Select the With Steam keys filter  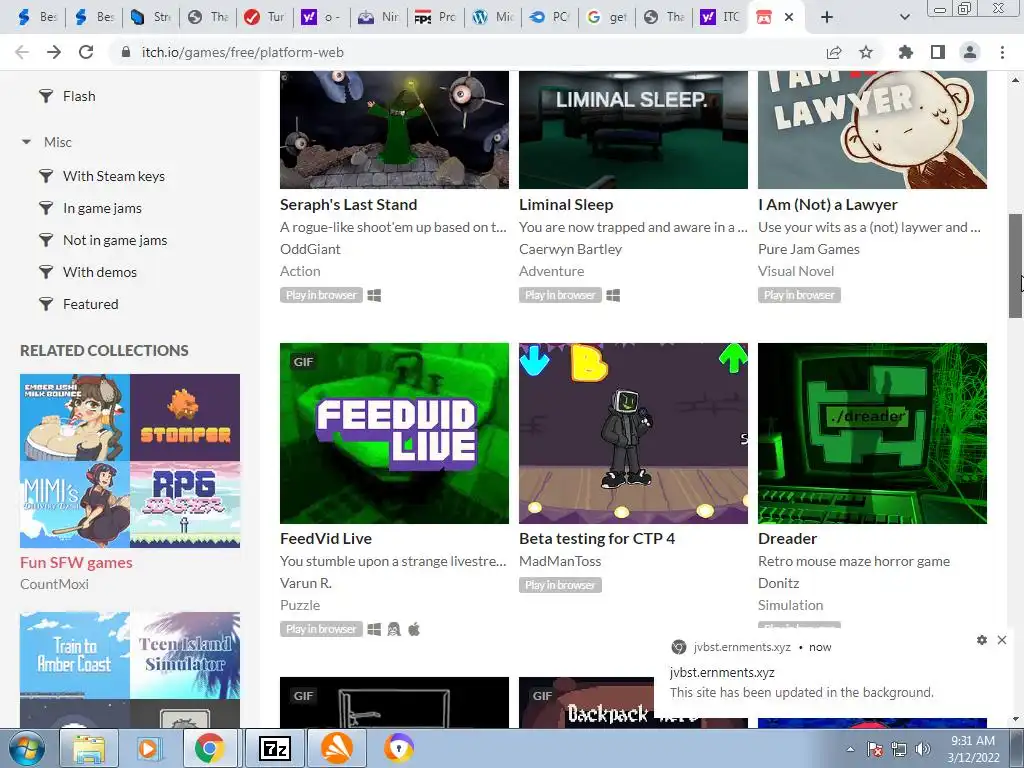[x=114, y=176]
